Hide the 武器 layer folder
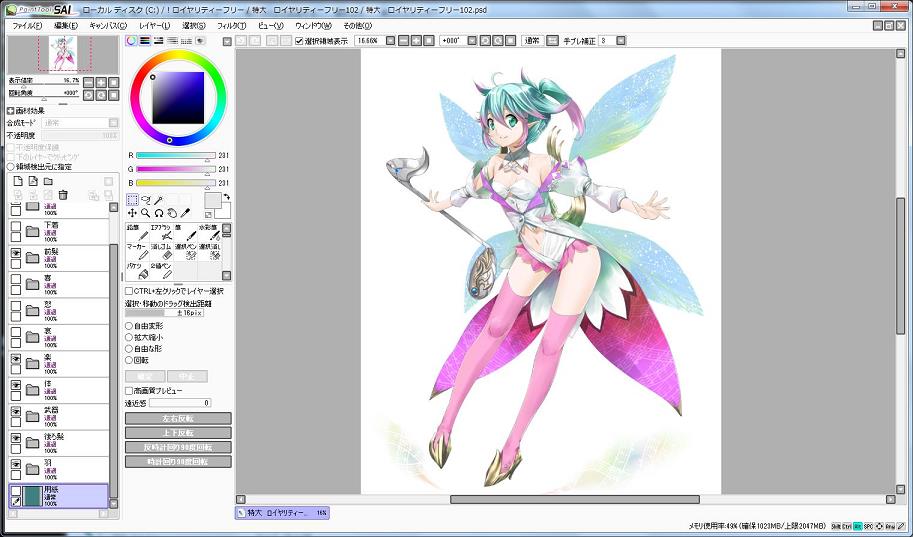This screenshot has height=537, width=913. pyautogui.click(x=16, y=411)
